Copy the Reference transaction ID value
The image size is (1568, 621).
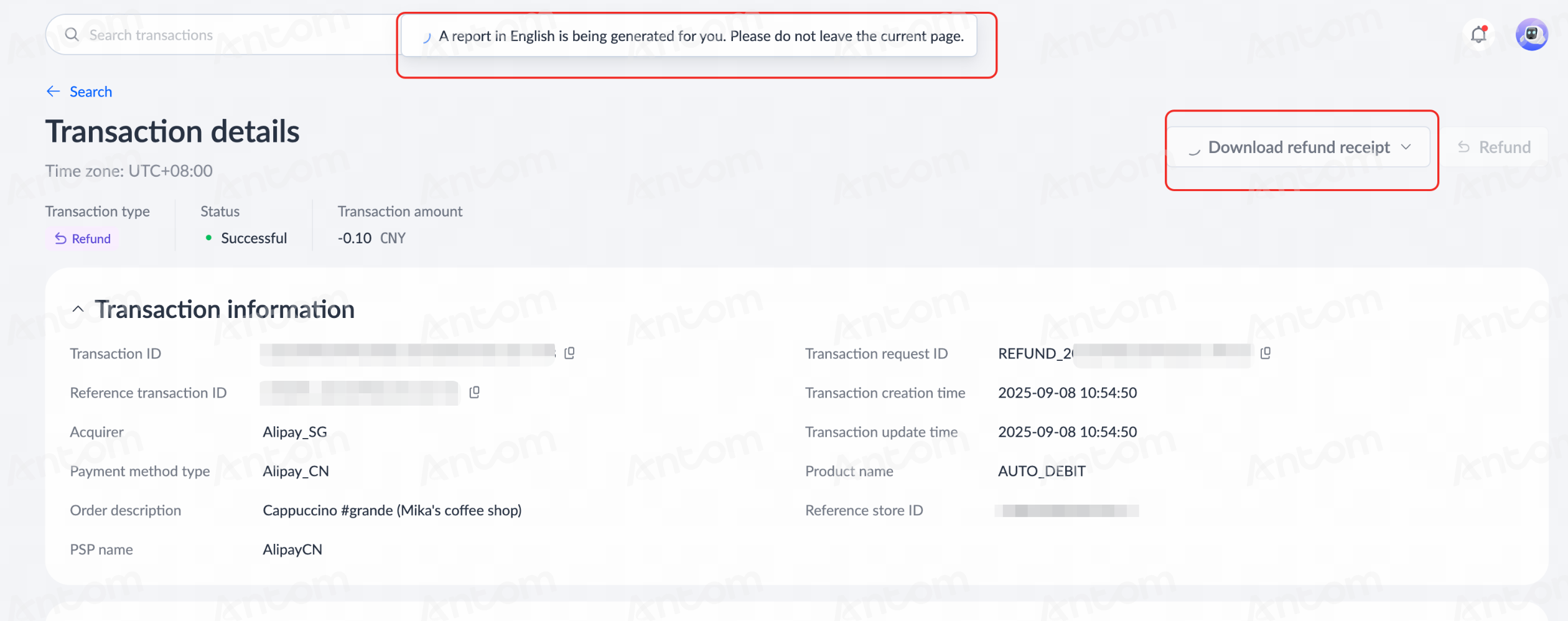coord(474,393)
